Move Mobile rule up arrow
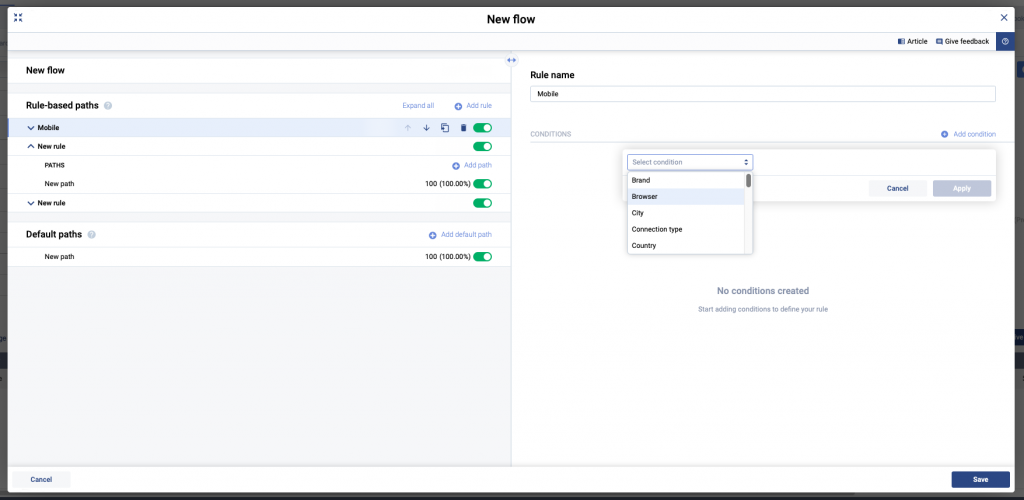1024x500 pixels. coord(408,128)
